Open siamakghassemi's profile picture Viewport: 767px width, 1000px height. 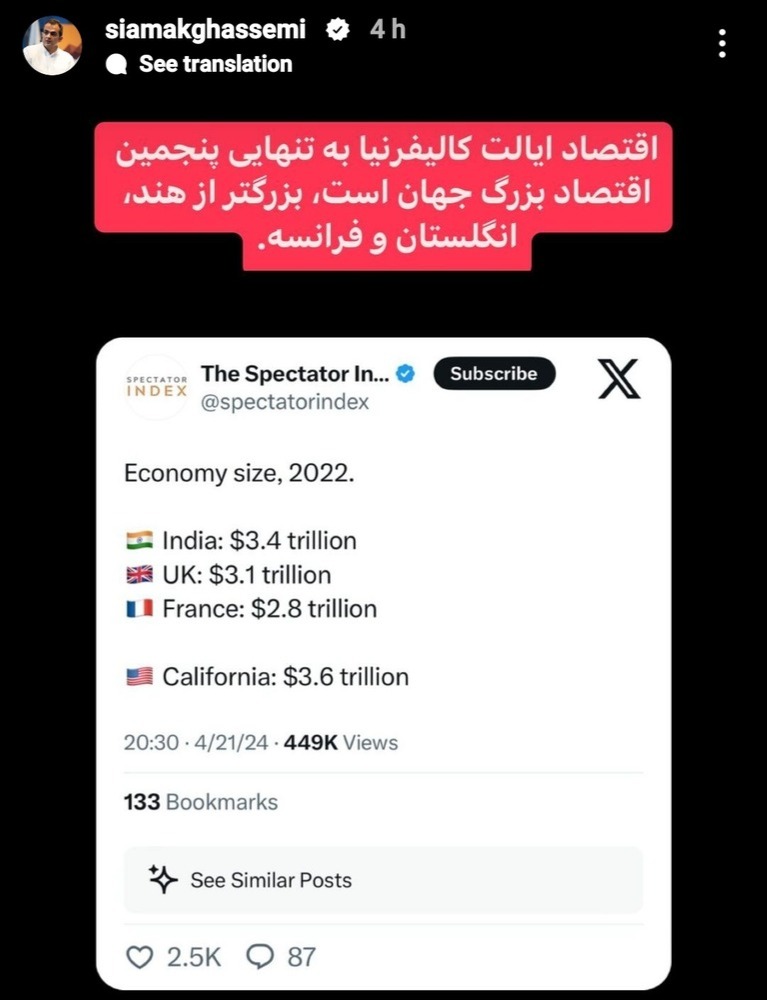coord(52,42)
